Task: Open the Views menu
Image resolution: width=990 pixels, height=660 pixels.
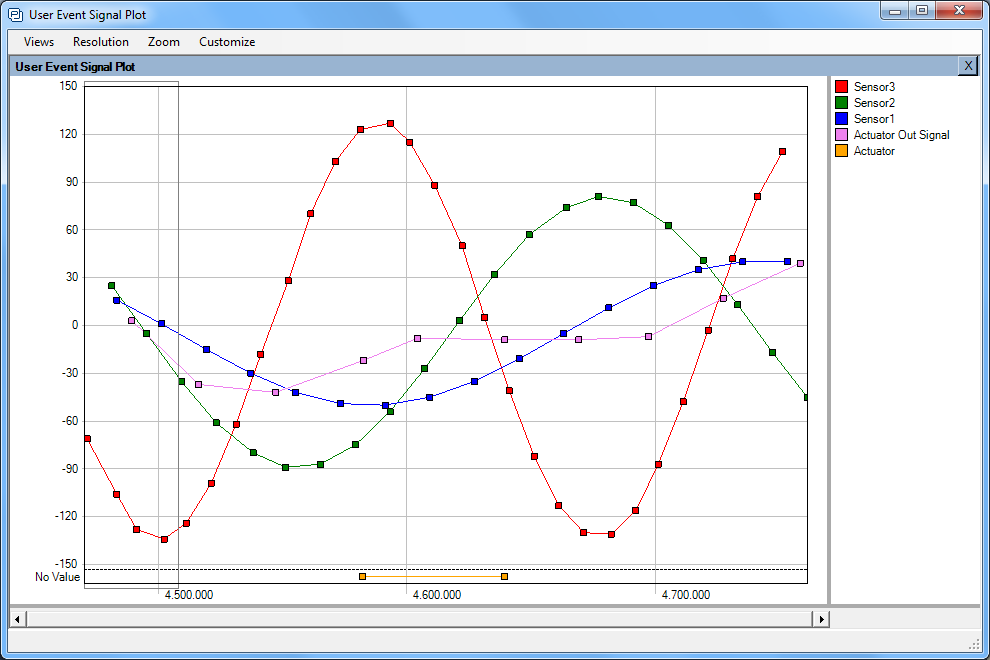Action: pos(39,42)
